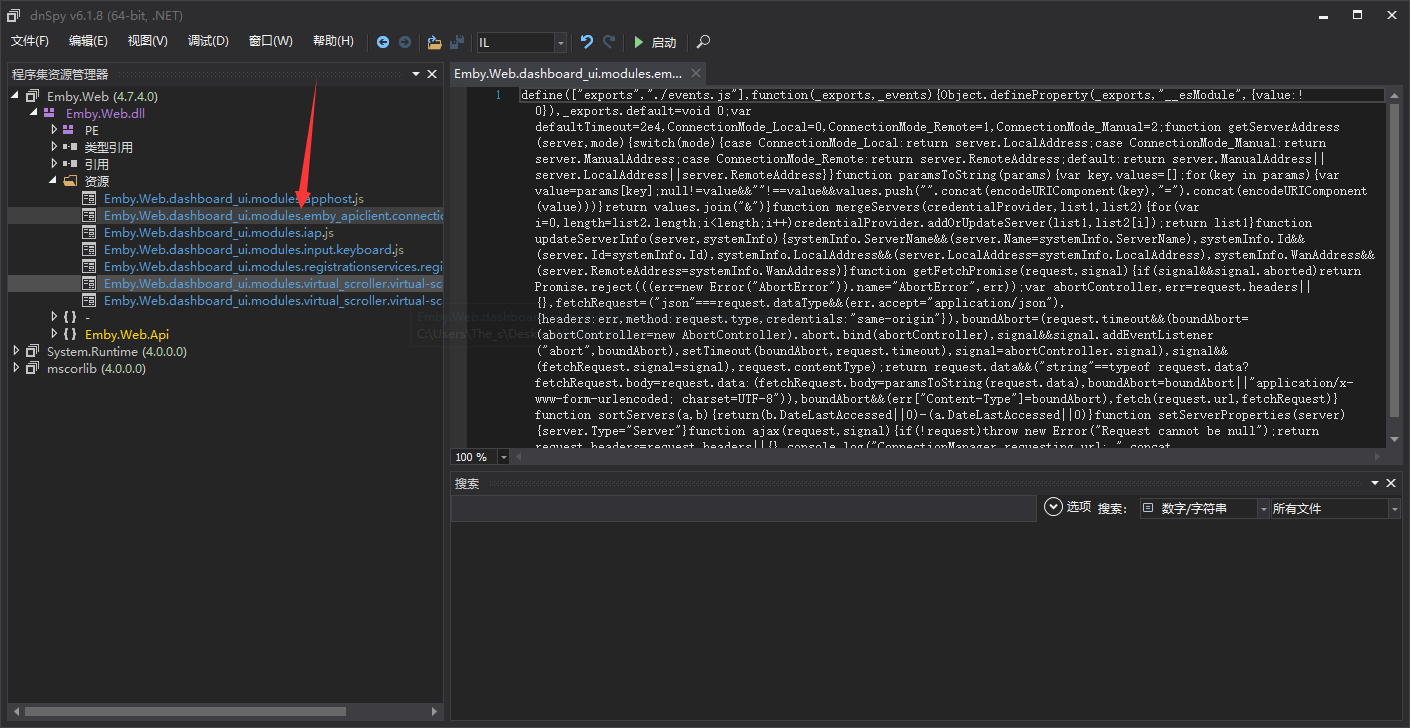Expand the 引用 node
Viewport: 1410px width, 728px height.
tap(54, 164)
